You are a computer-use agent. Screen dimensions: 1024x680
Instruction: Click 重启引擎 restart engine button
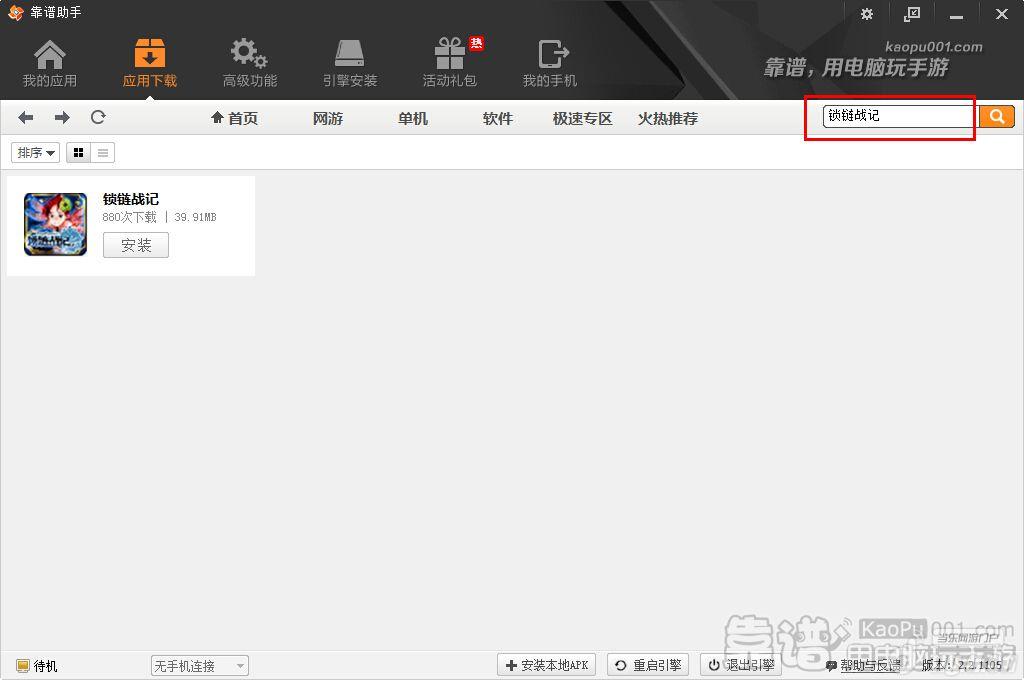point(648,665)
